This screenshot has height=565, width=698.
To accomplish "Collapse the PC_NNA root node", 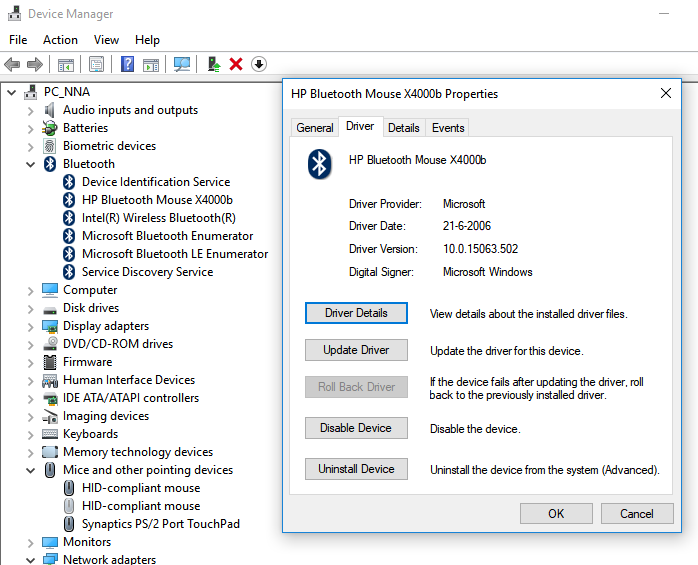I will [12, 93].
